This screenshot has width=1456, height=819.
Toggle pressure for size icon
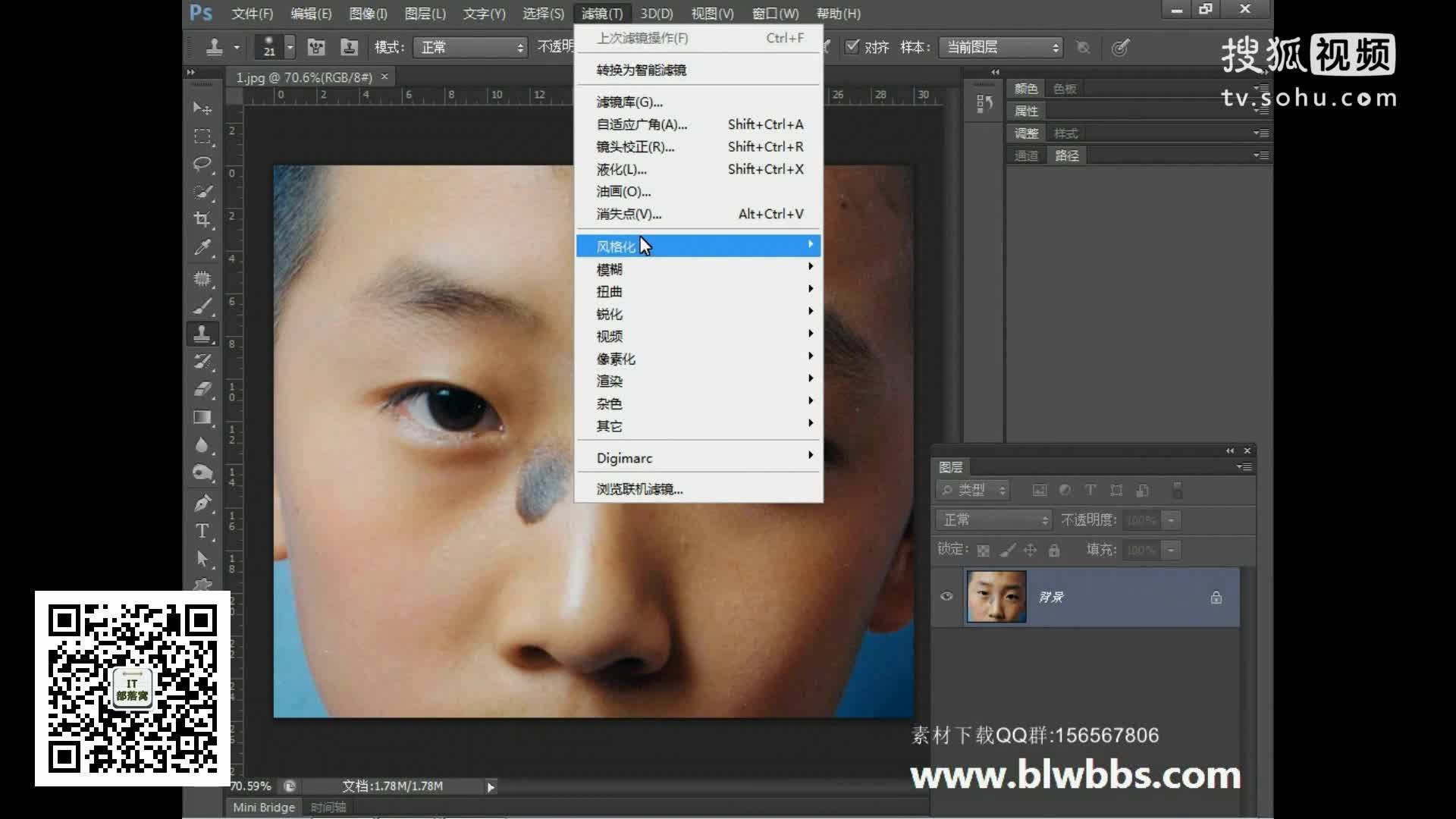(1120, 48)
